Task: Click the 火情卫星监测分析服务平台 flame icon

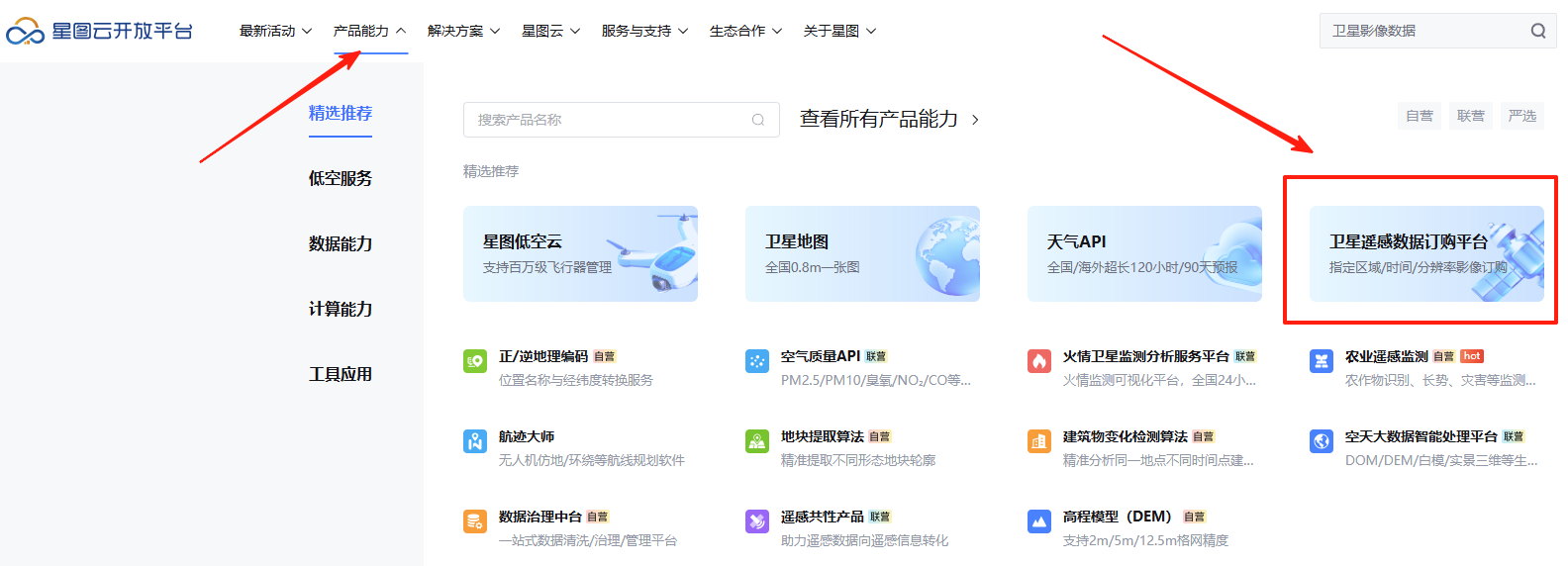Action: pos(1039,361)
